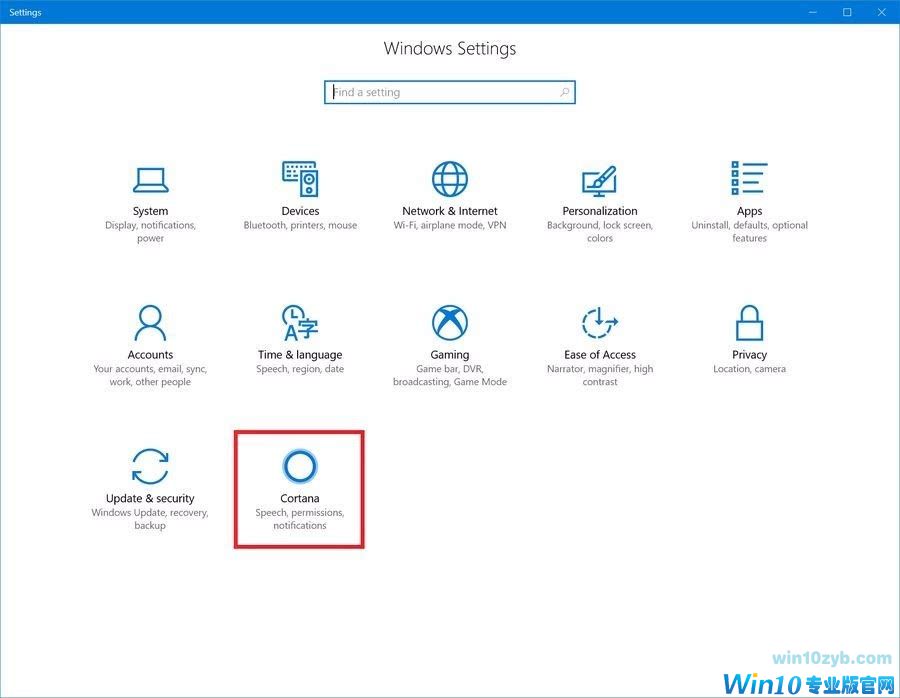
Task: Select the Ease of Access label
Action: [x=600, y=355]
